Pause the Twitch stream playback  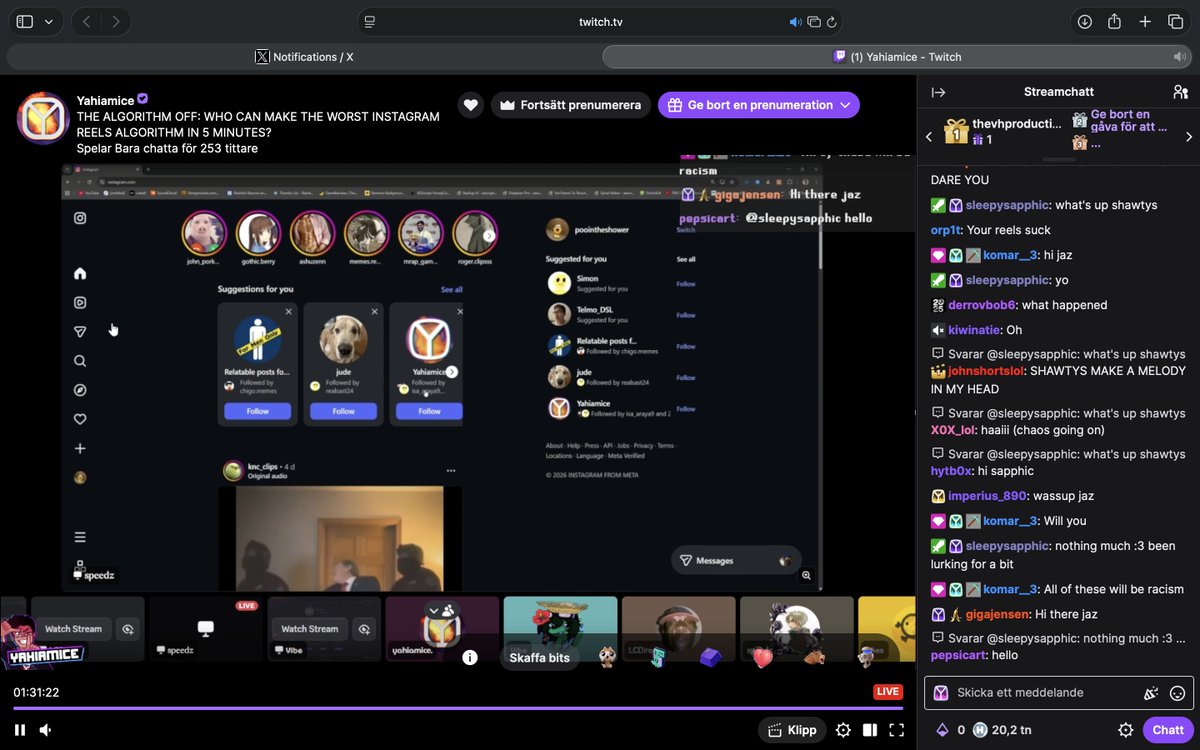tap(20, 730)
